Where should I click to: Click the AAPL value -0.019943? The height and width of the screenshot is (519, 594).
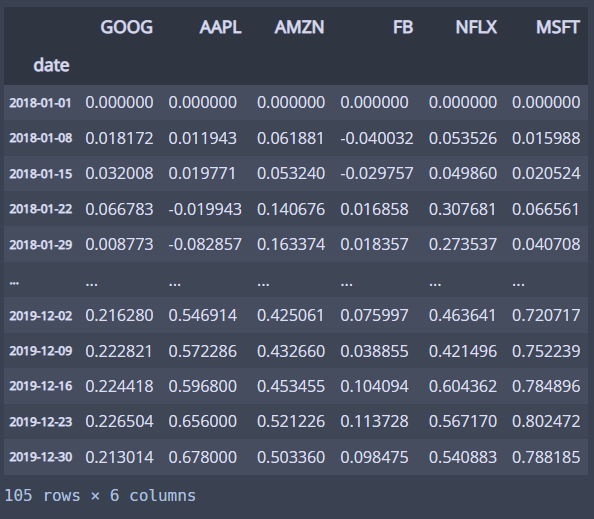(205, 209)
